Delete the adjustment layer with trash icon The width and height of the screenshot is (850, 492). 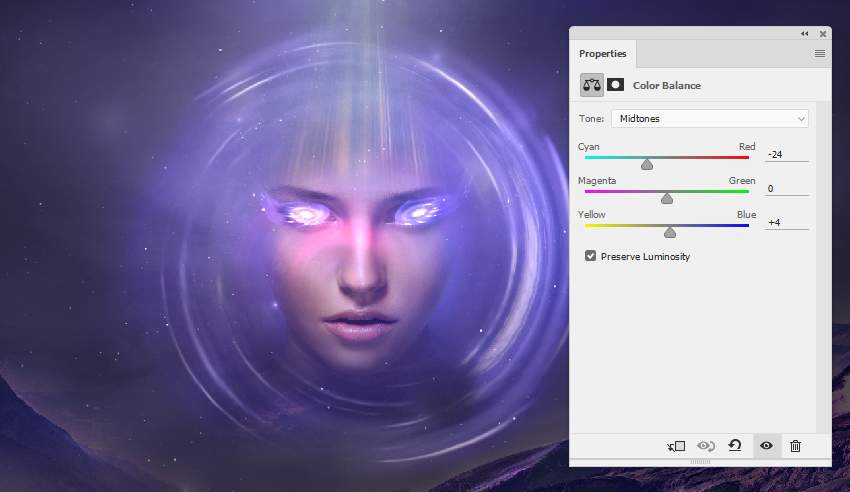click(x=795, y=446)
